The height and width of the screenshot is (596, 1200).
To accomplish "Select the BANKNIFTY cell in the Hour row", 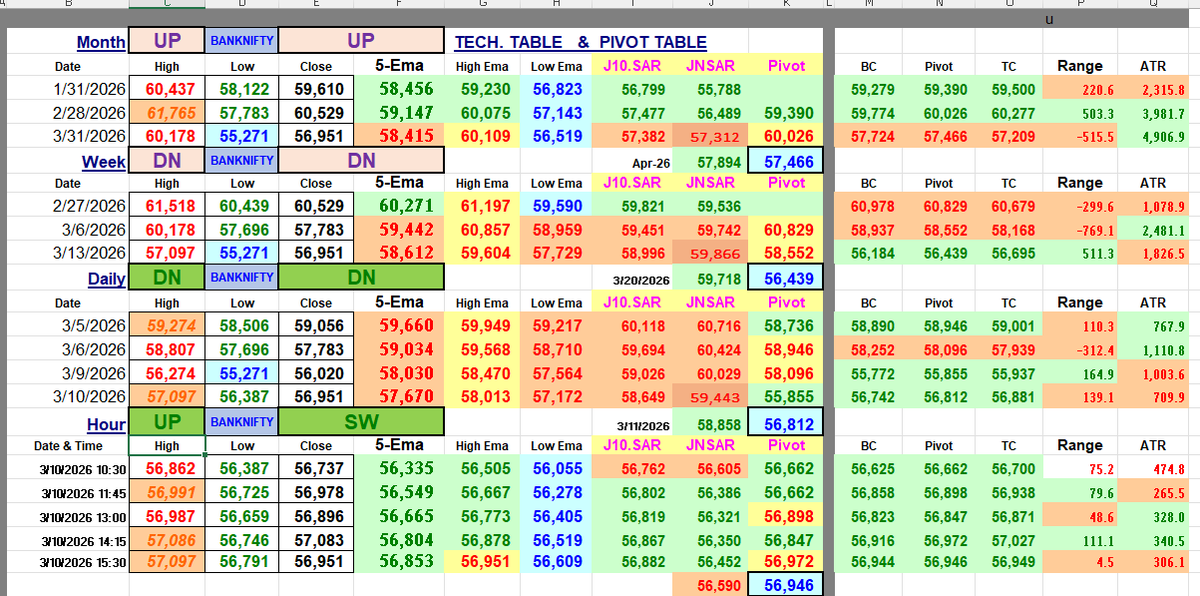I will point(241,422).
